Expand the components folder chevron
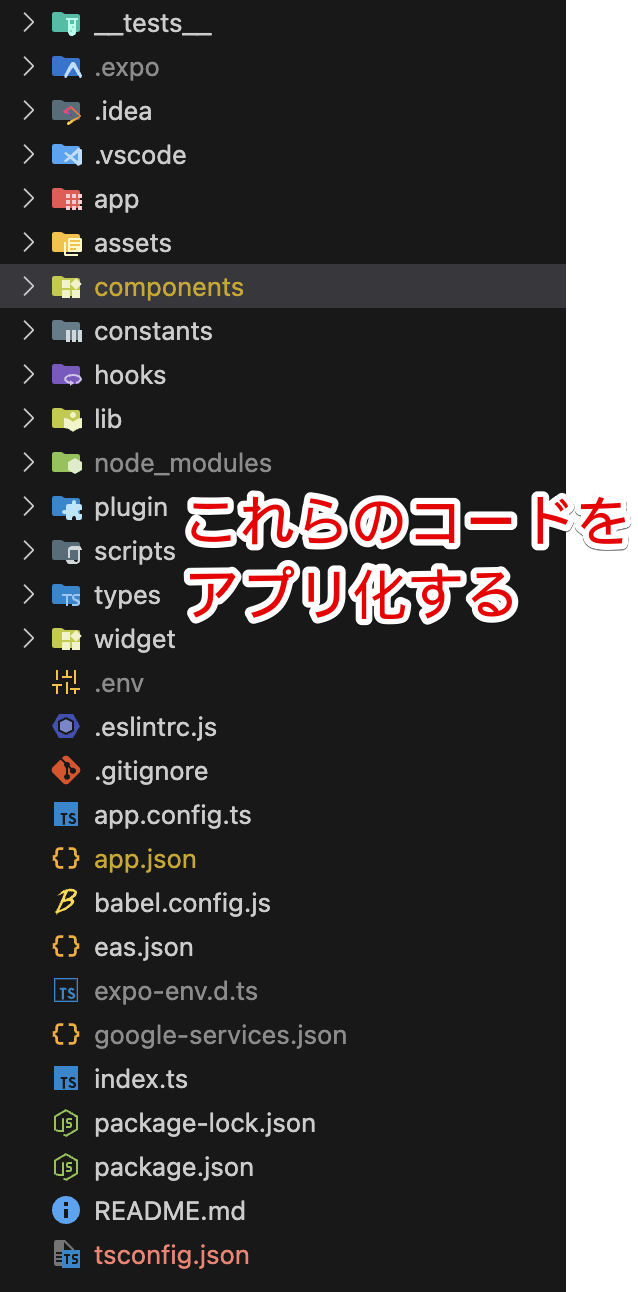Image resolution: width=638 pixels, height=1292 pixels. point(28,287)
